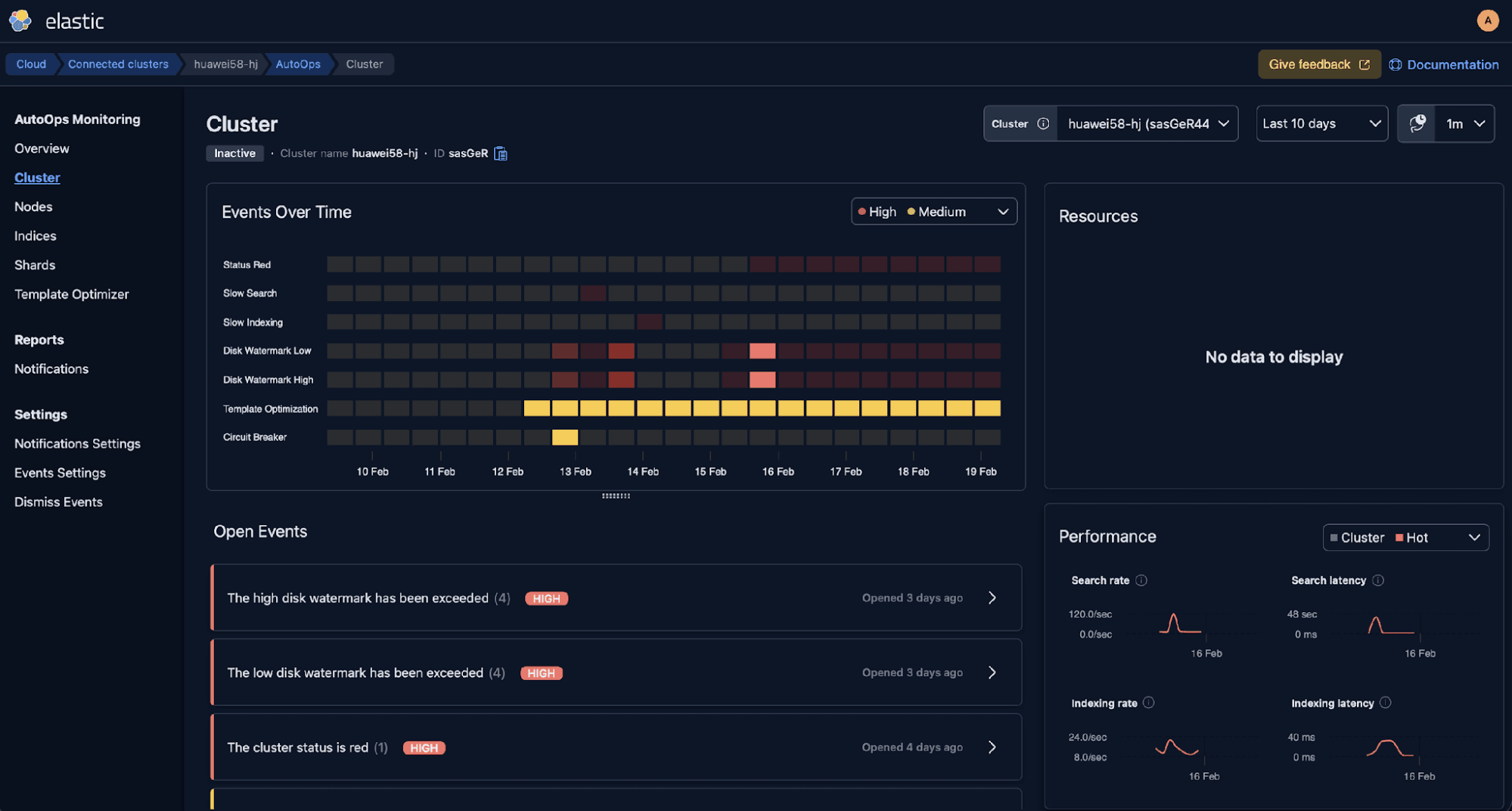Click the panel resize handle below Events Over Time
This screenshot has width=1512, height=811.
pyautogui.click(x=616, y=496)
